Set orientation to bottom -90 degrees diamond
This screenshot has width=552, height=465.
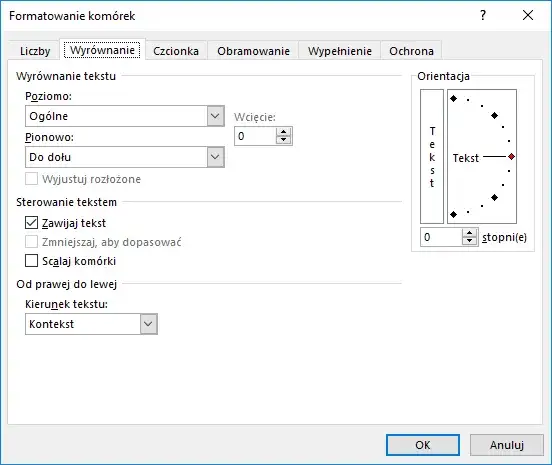click(x=453, y=214)
